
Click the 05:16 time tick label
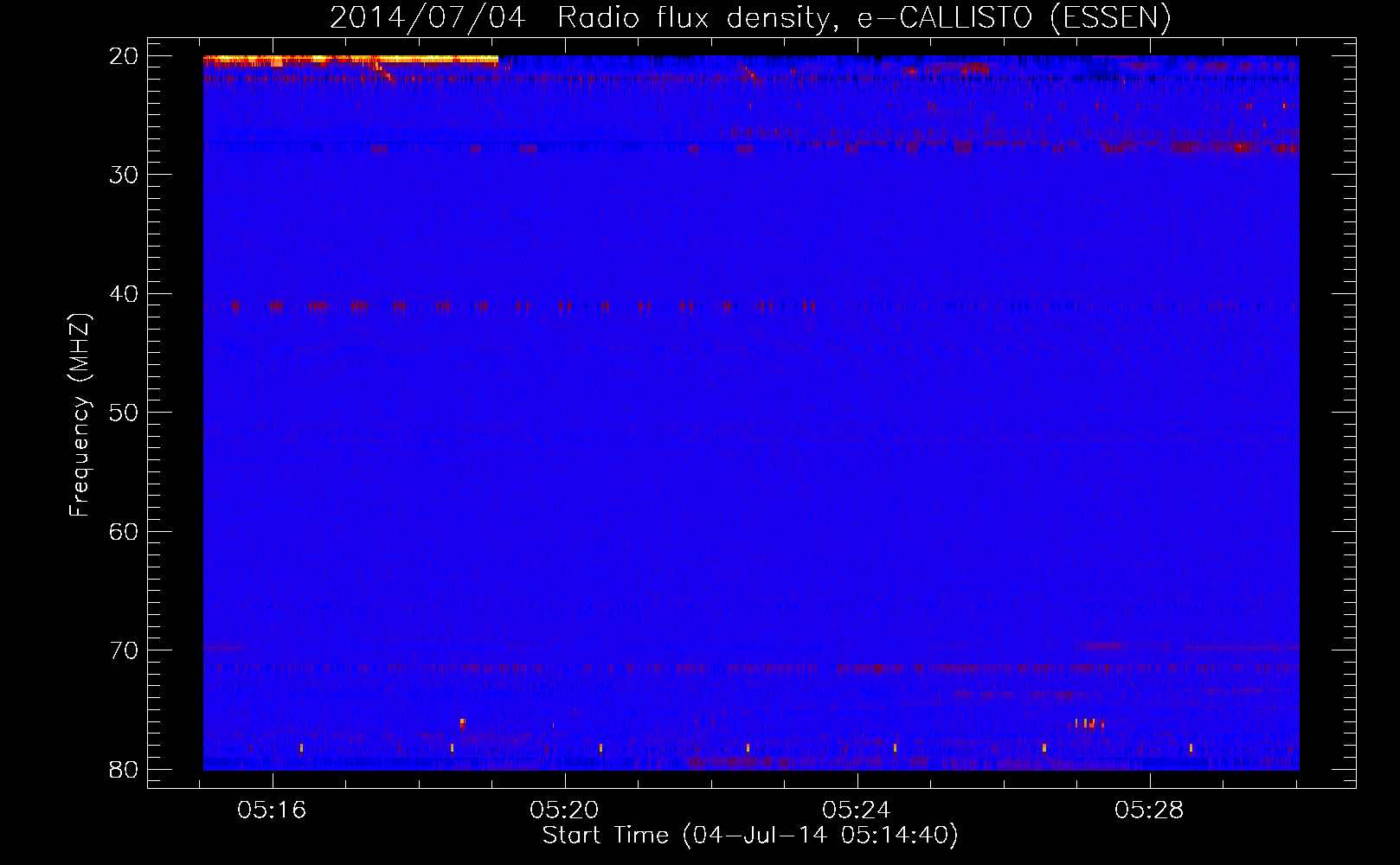click(x=272, y=811)
